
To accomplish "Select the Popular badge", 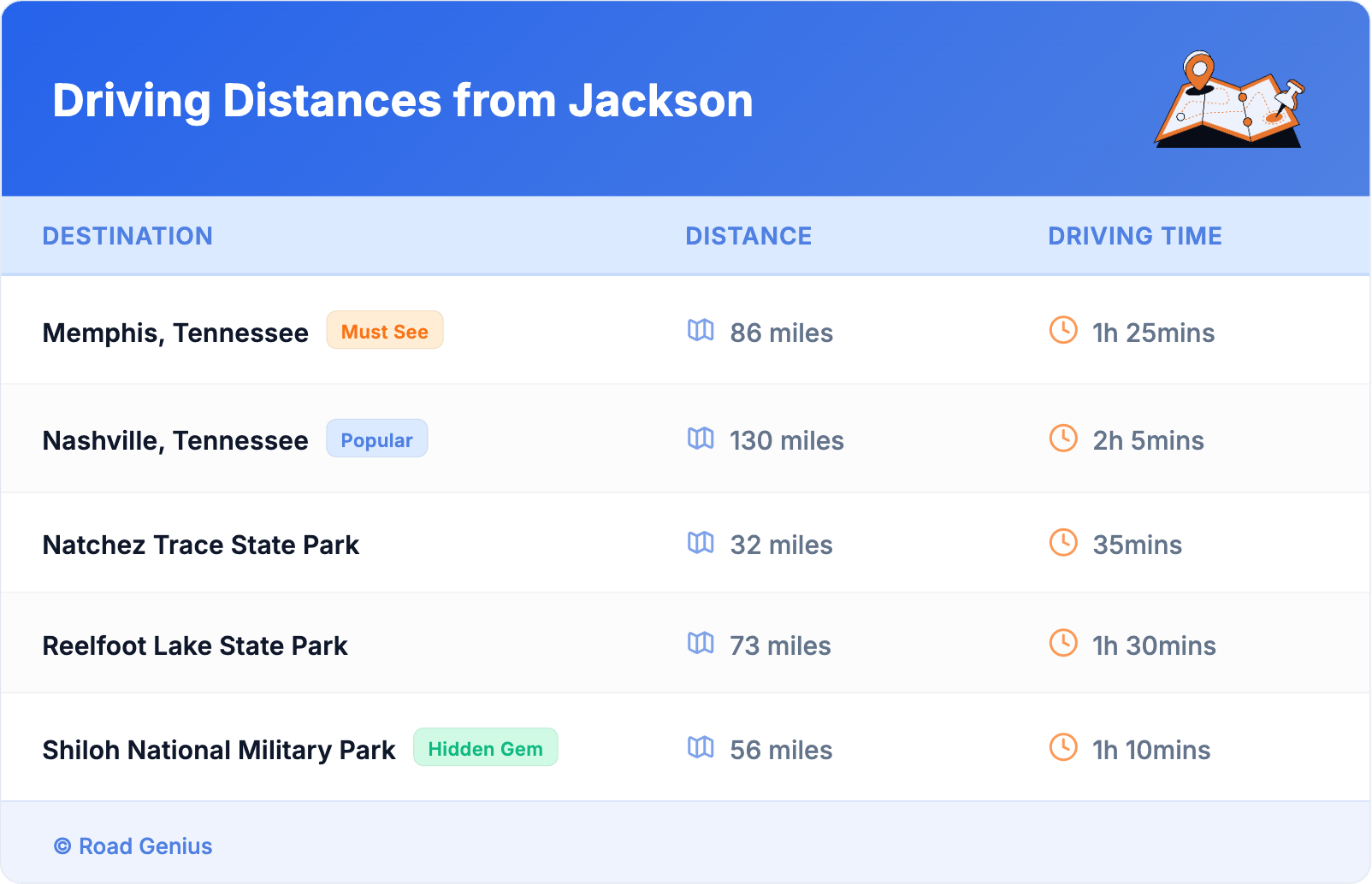I will click(376, 439).
